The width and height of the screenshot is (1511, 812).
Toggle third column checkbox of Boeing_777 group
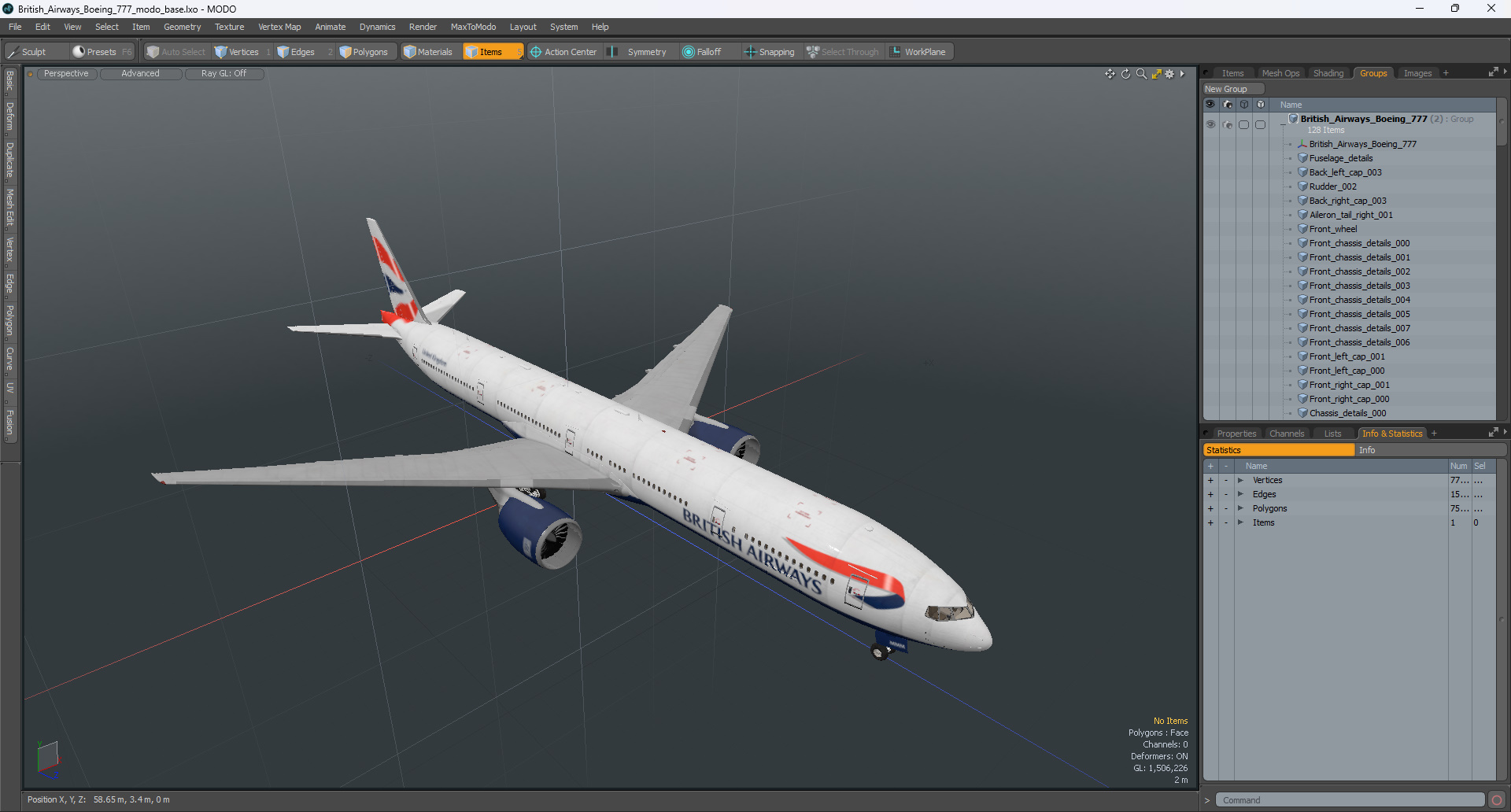click(1244, 124)
